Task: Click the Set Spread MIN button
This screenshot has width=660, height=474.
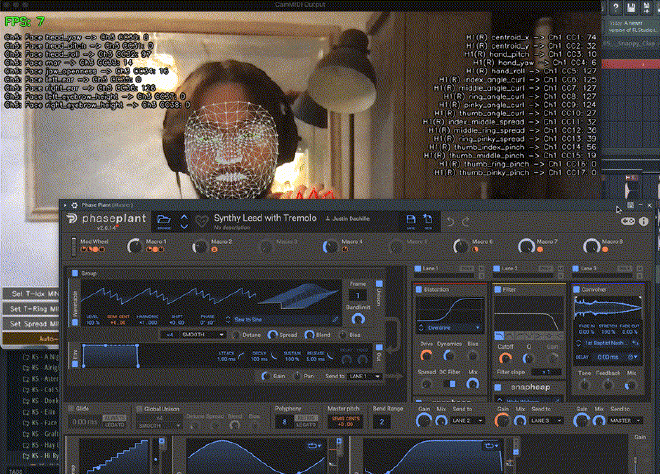Action: 31,324
